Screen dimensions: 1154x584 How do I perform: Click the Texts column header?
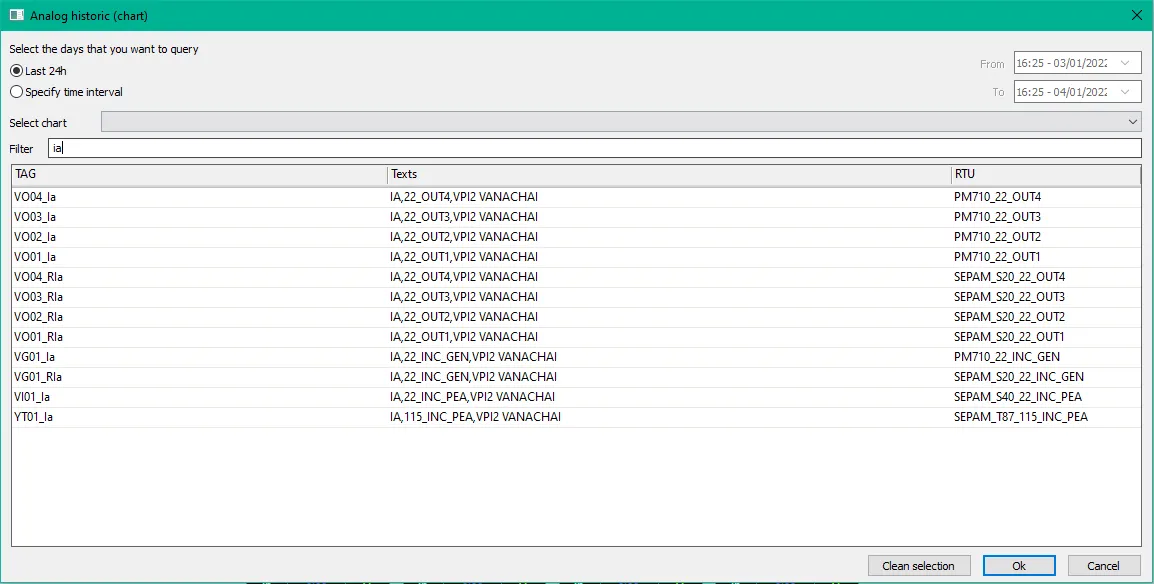click(x=669, y=174)
